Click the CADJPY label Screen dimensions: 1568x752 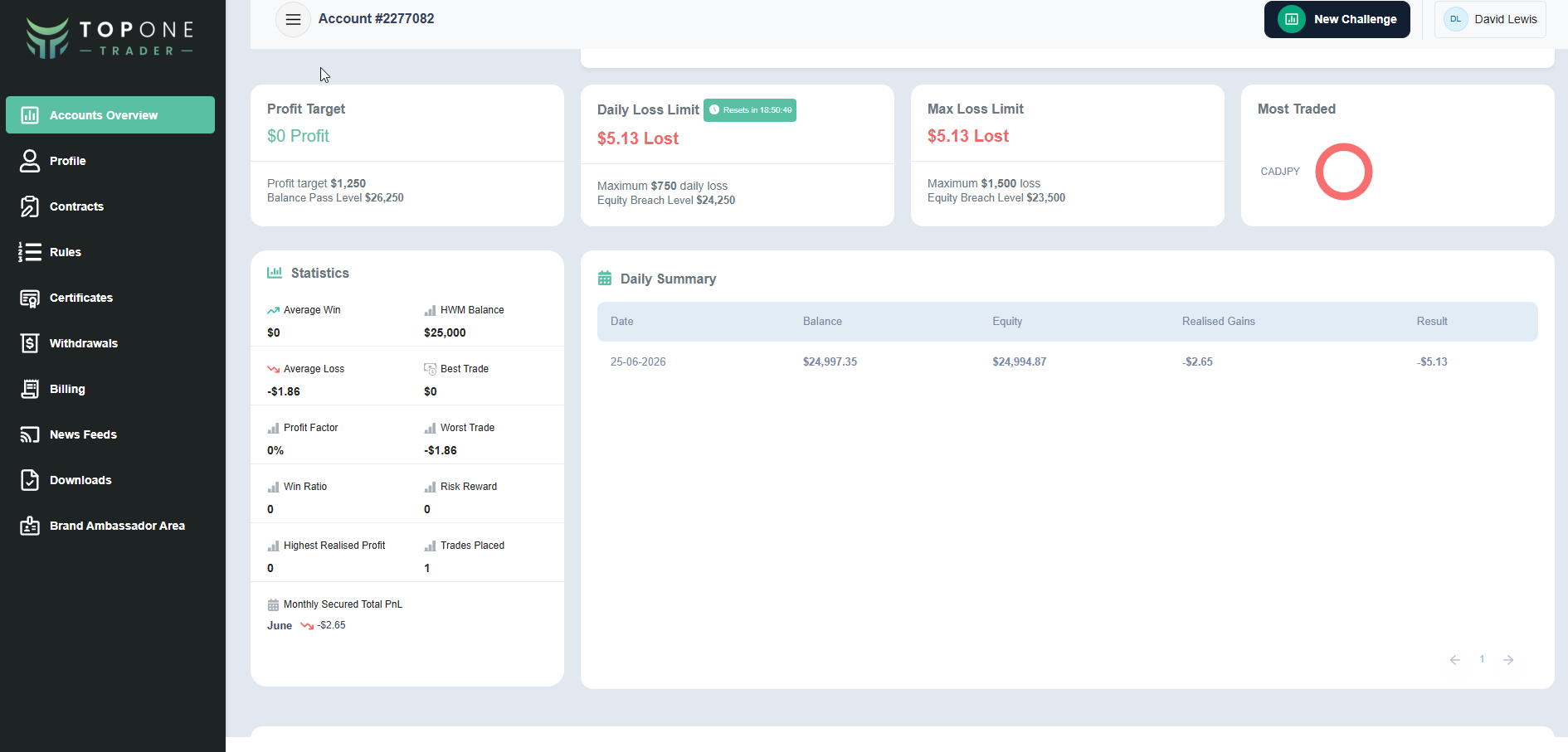click(1280, 172)
